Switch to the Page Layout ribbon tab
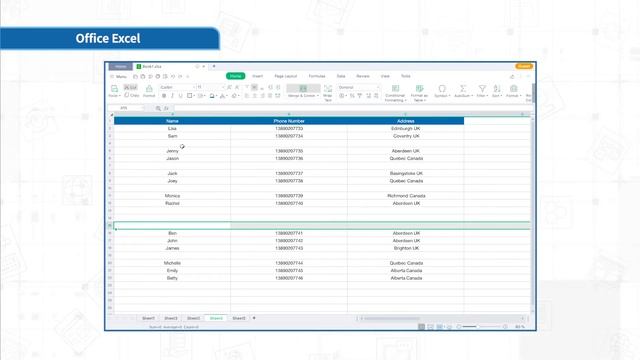 (286, 76)
